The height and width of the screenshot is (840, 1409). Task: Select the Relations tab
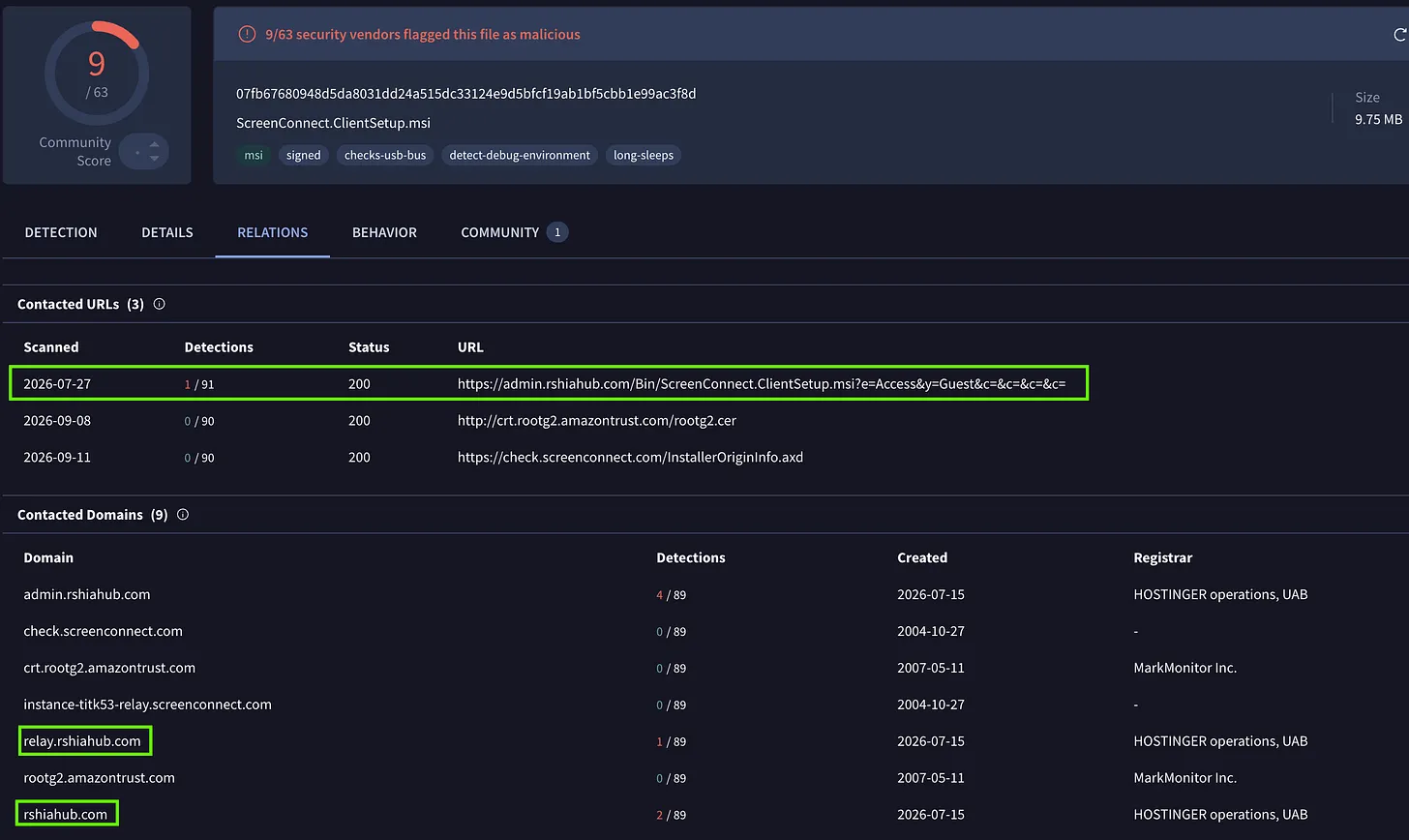click(273, 232)
